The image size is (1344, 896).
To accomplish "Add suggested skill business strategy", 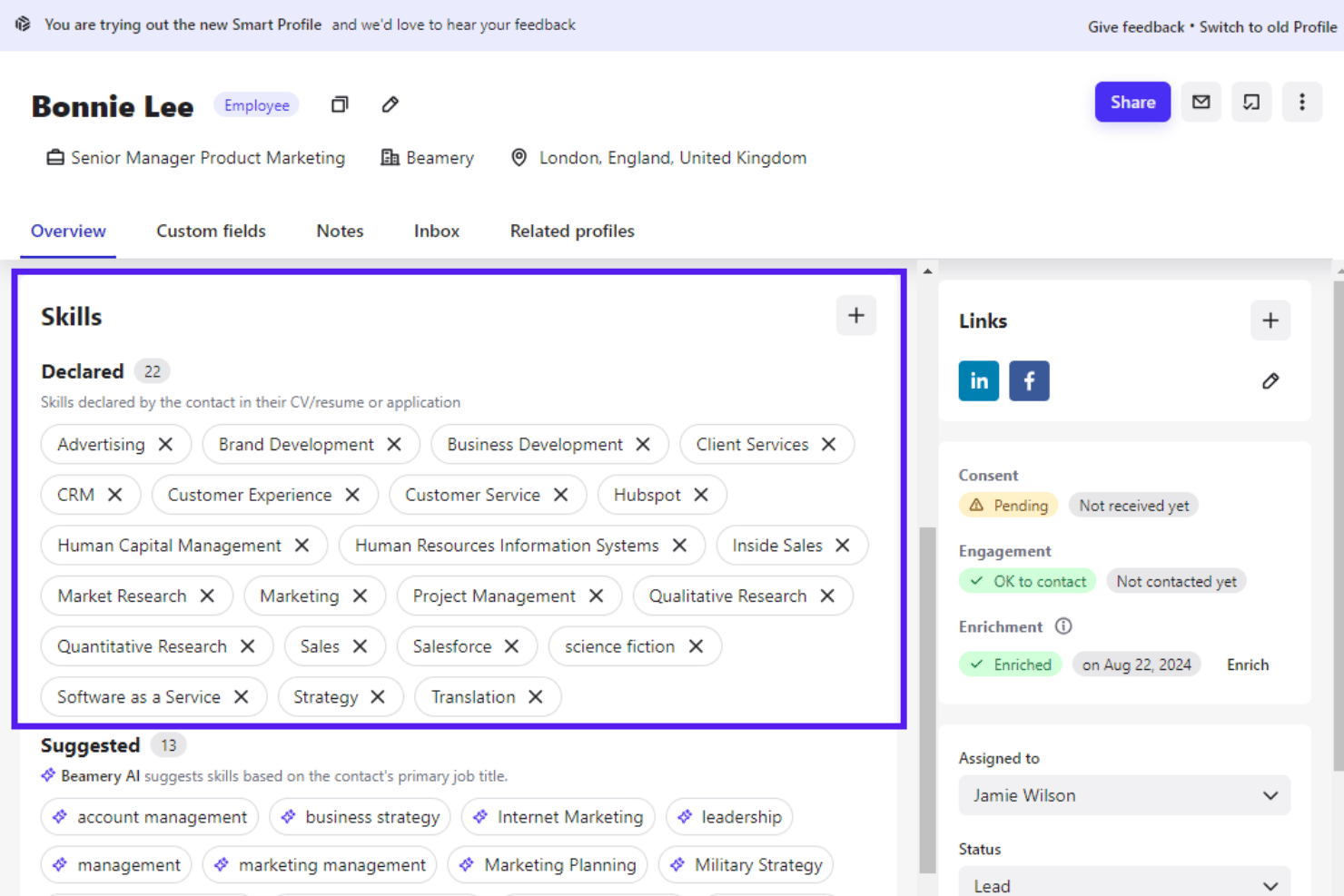I will (x=361, y=816).
